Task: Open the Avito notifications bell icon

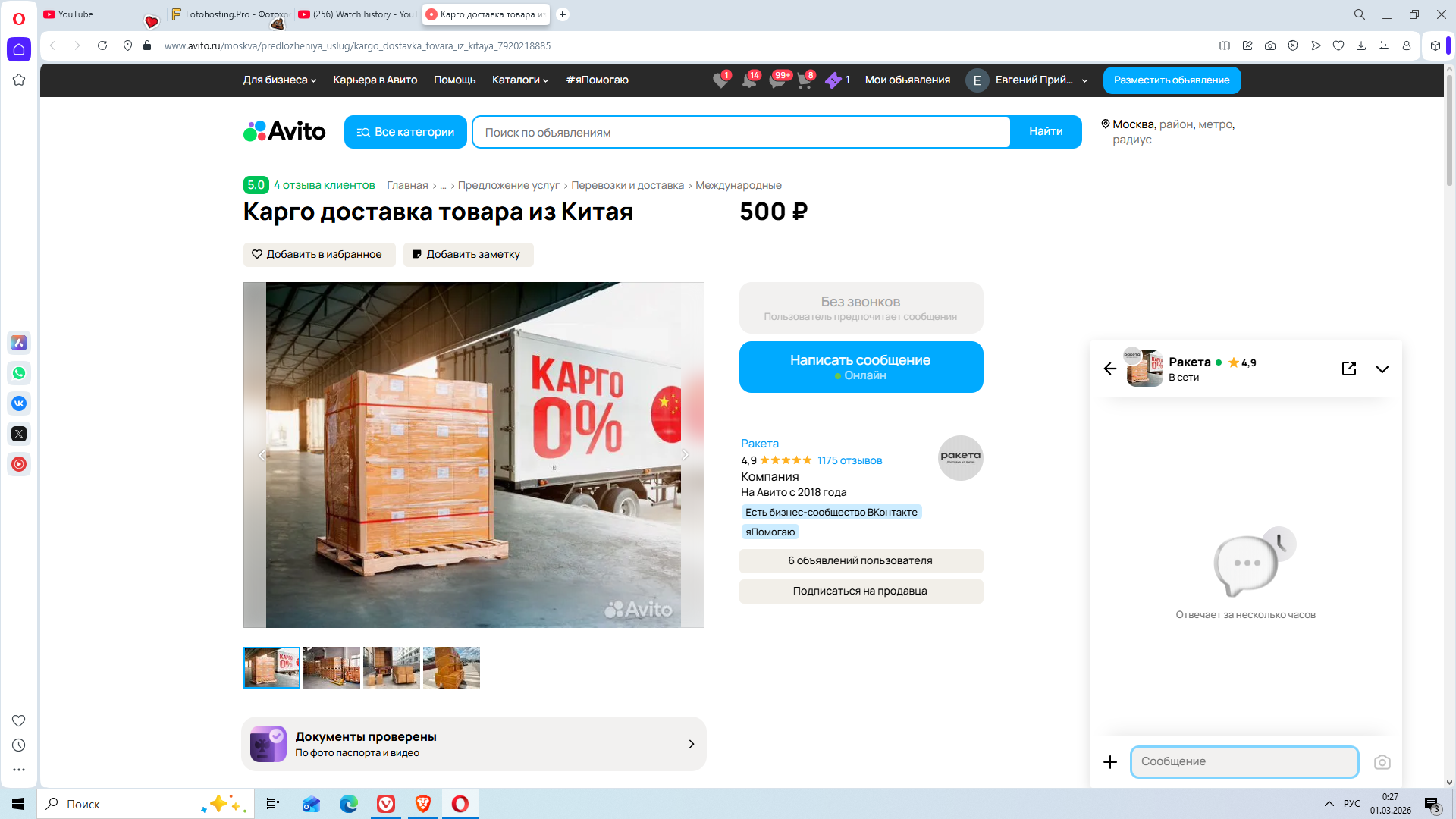Action: 748,80
